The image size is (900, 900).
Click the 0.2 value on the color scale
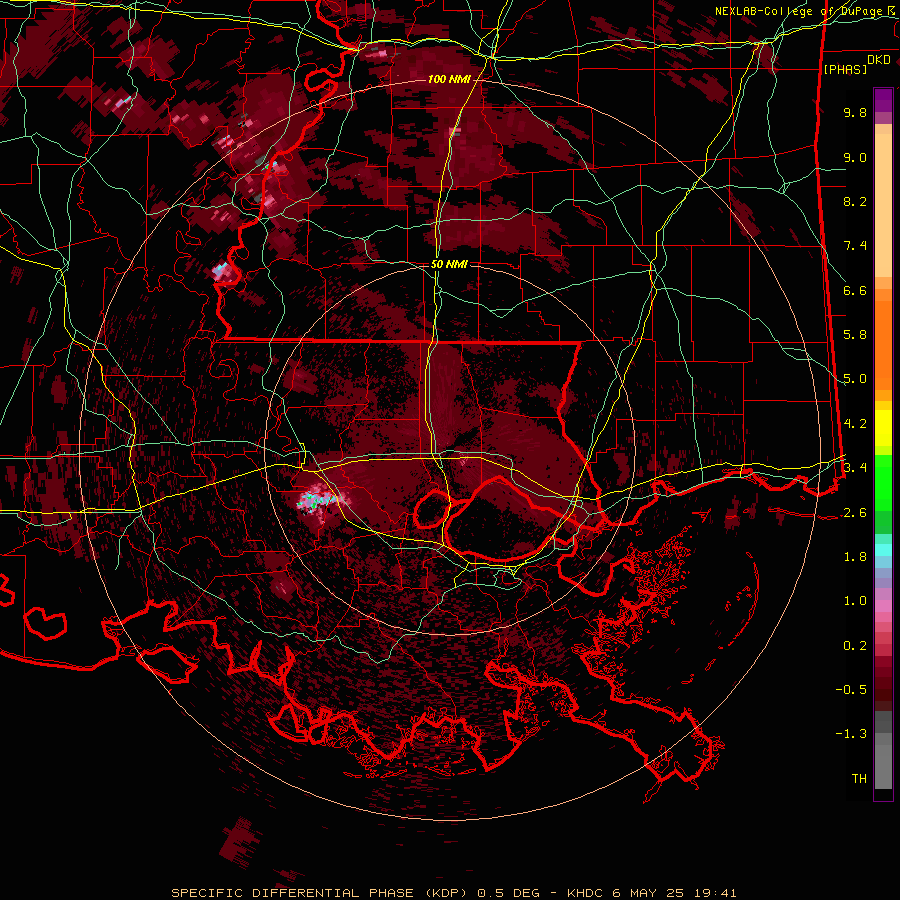point(855,646)
